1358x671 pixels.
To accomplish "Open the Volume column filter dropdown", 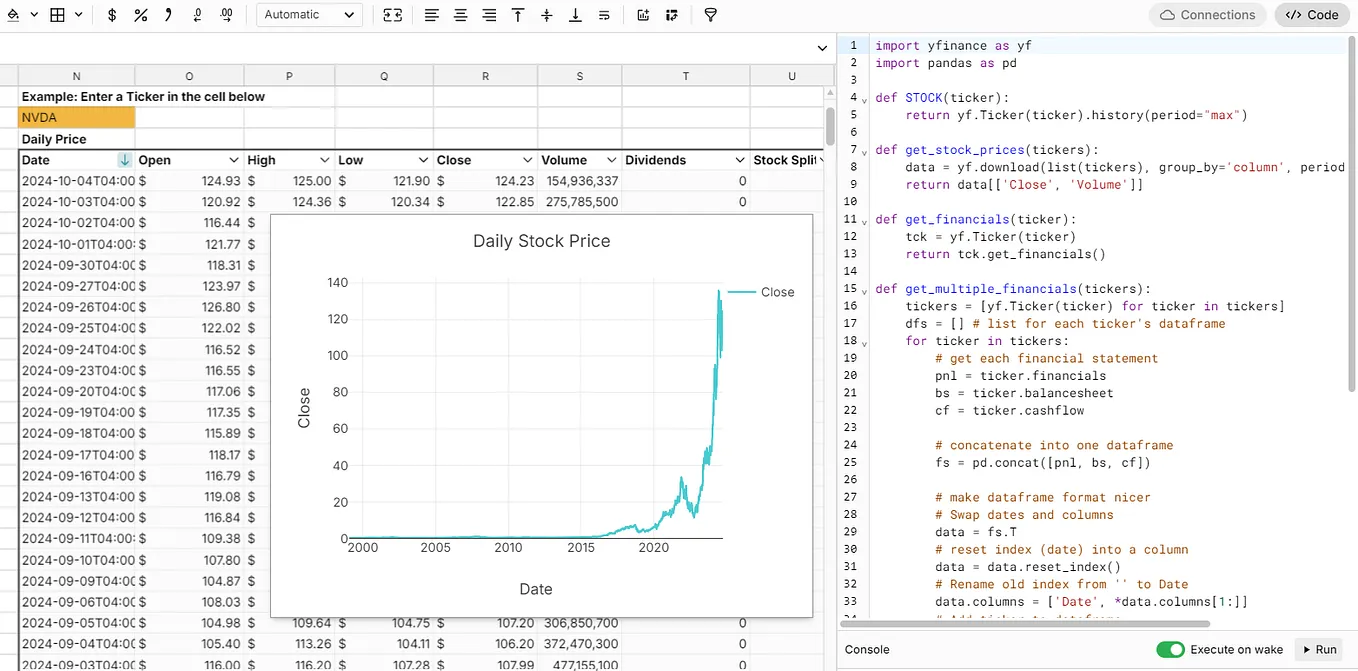I will coord(610,160).
